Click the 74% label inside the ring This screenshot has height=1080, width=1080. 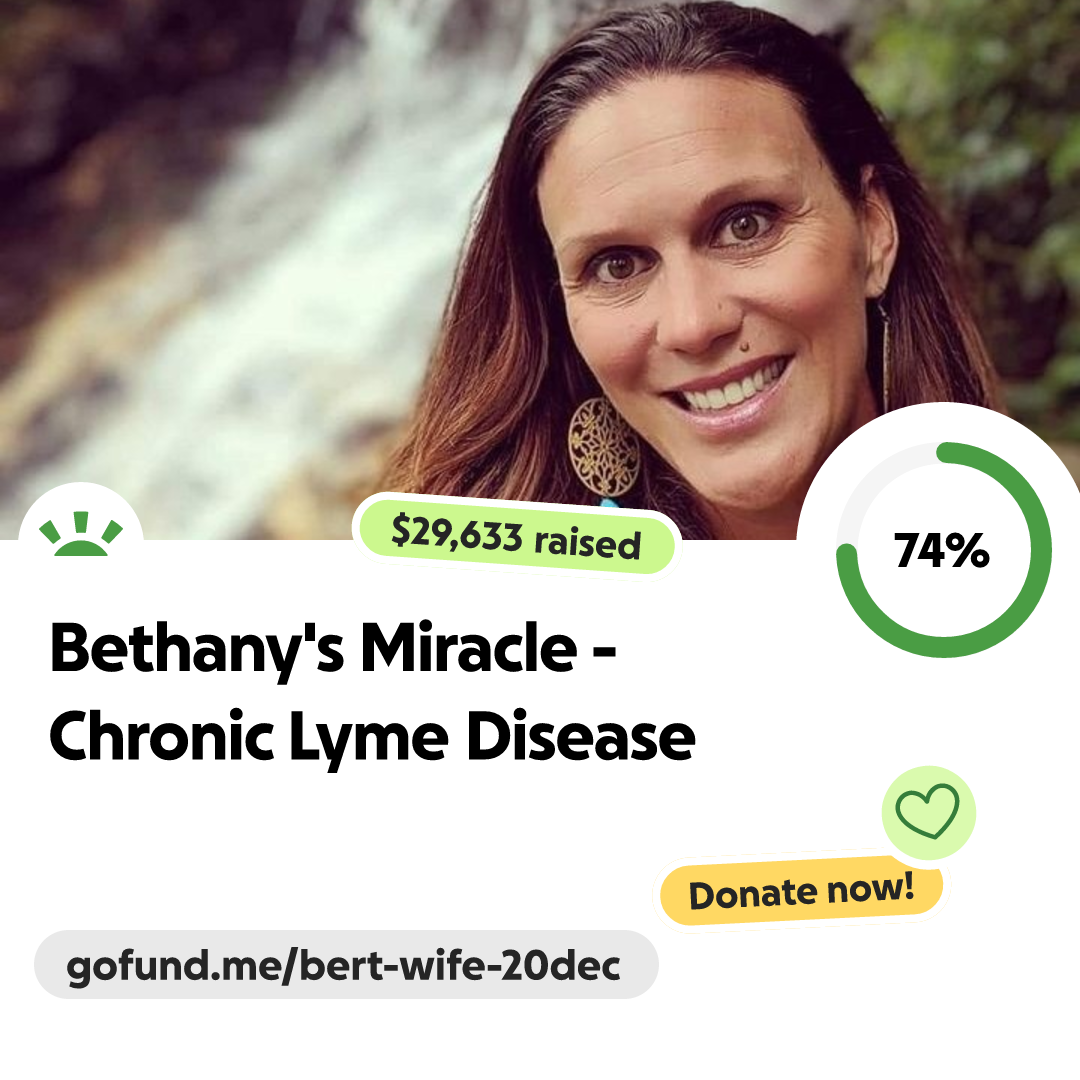[942, 550]
